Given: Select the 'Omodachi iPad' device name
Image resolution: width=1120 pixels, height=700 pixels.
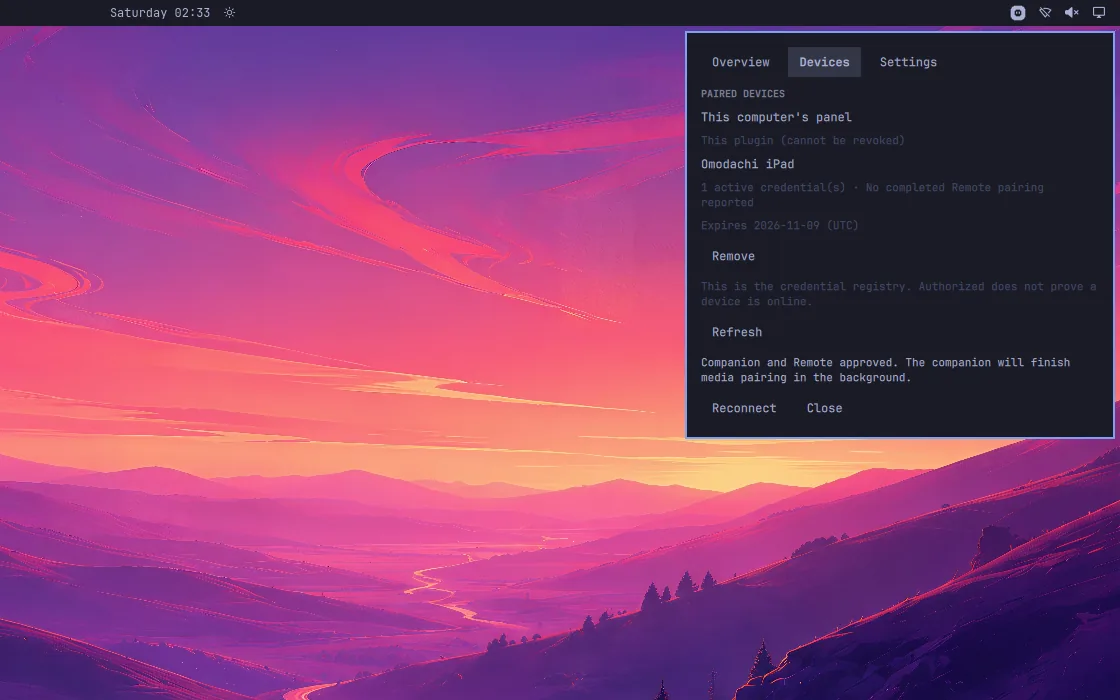Looking at the screenshot, I should pos(747,164).
